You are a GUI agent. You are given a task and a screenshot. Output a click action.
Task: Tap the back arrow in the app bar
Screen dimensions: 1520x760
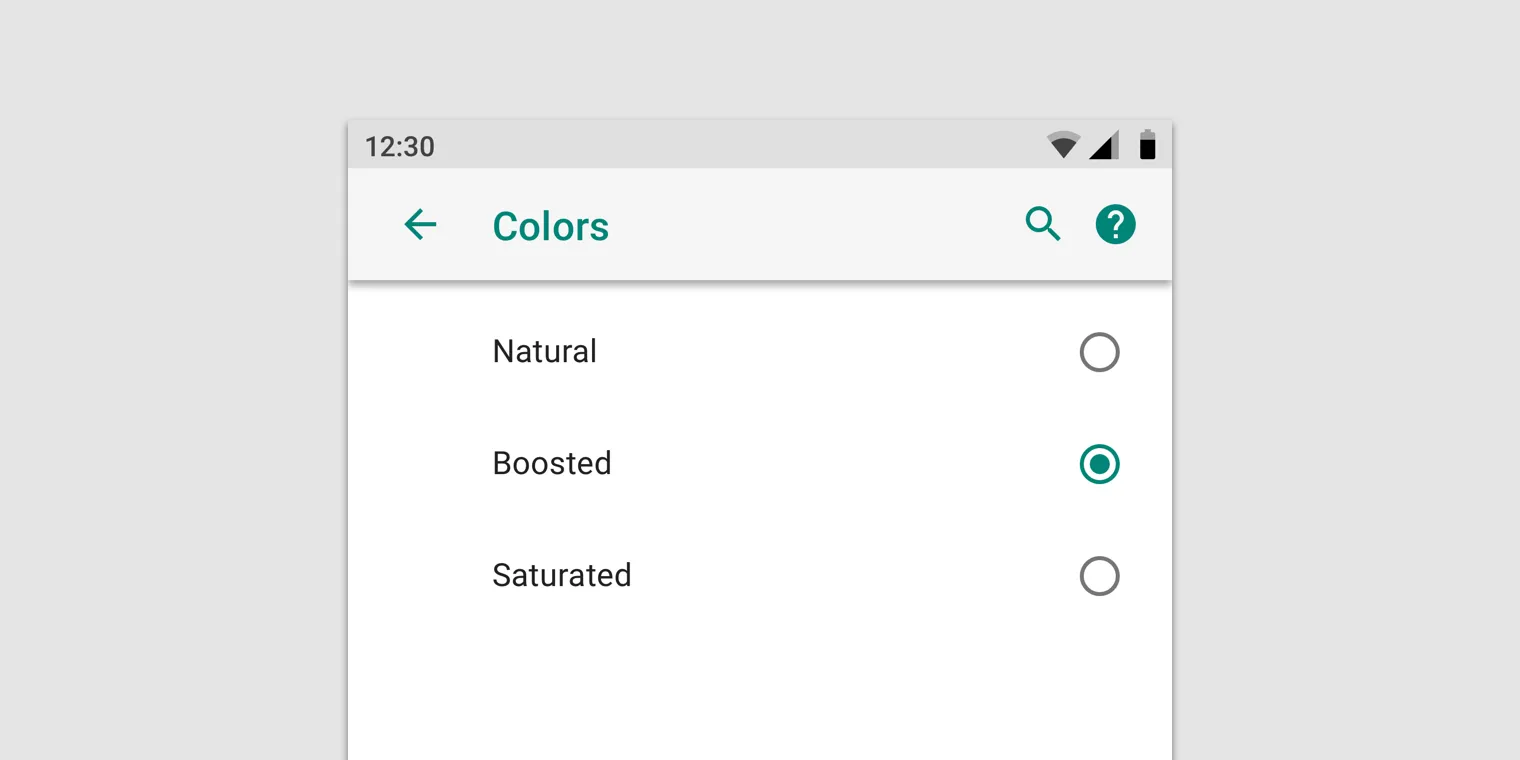[x=420, y=224]
